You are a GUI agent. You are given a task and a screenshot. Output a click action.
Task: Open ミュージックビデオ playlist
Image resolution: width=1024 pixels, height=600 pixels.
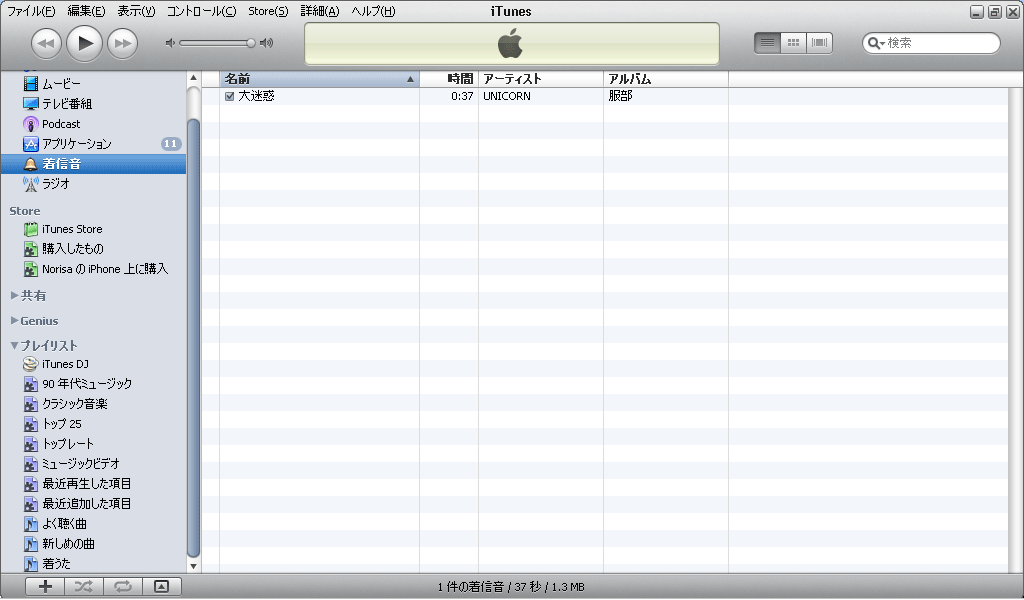pyautogui.click(x=93, y=464)
